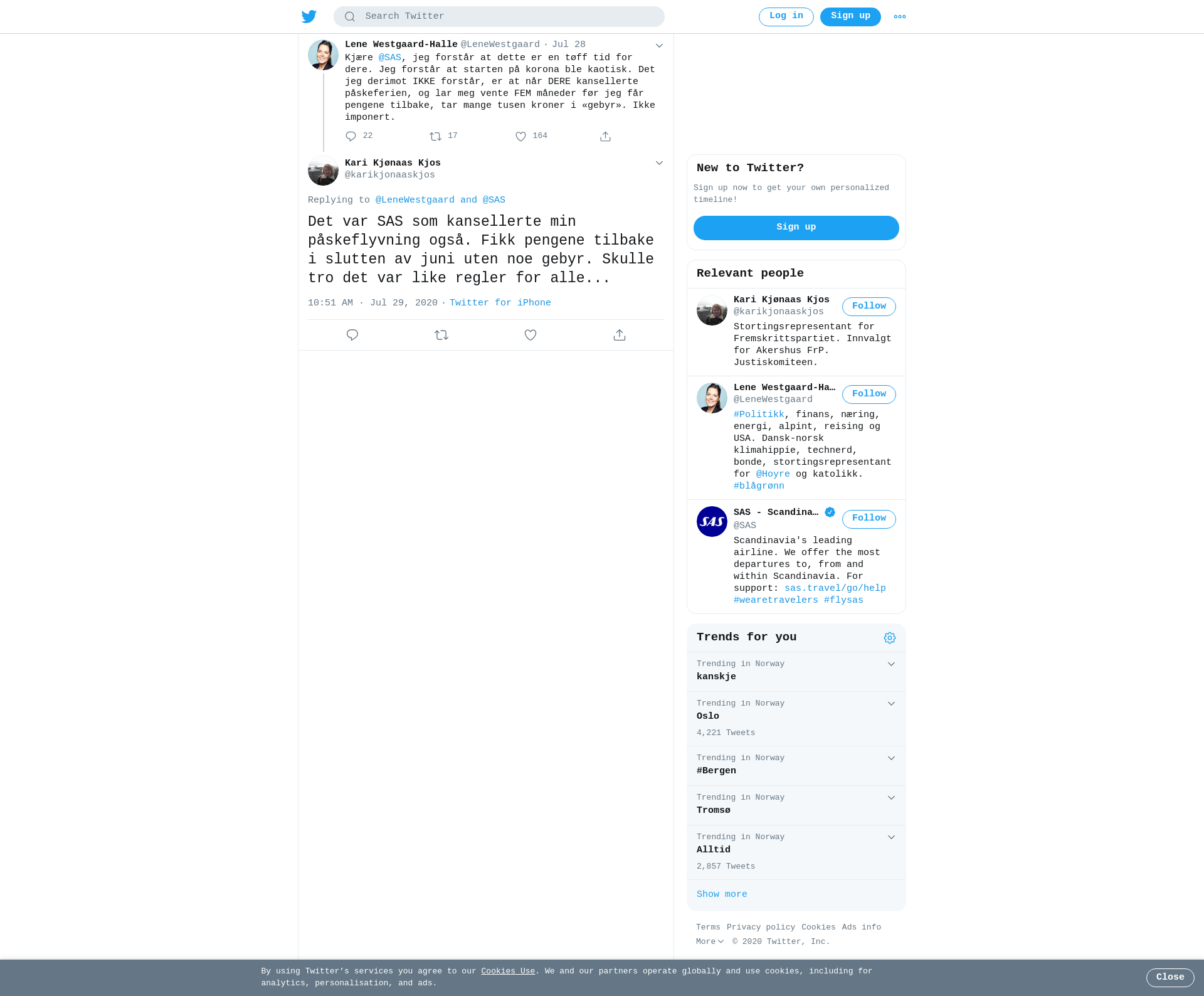Reply to Kari Kjønaas Kjos's tweet
The image size is (1204, 996).
(x=352, y=335)
